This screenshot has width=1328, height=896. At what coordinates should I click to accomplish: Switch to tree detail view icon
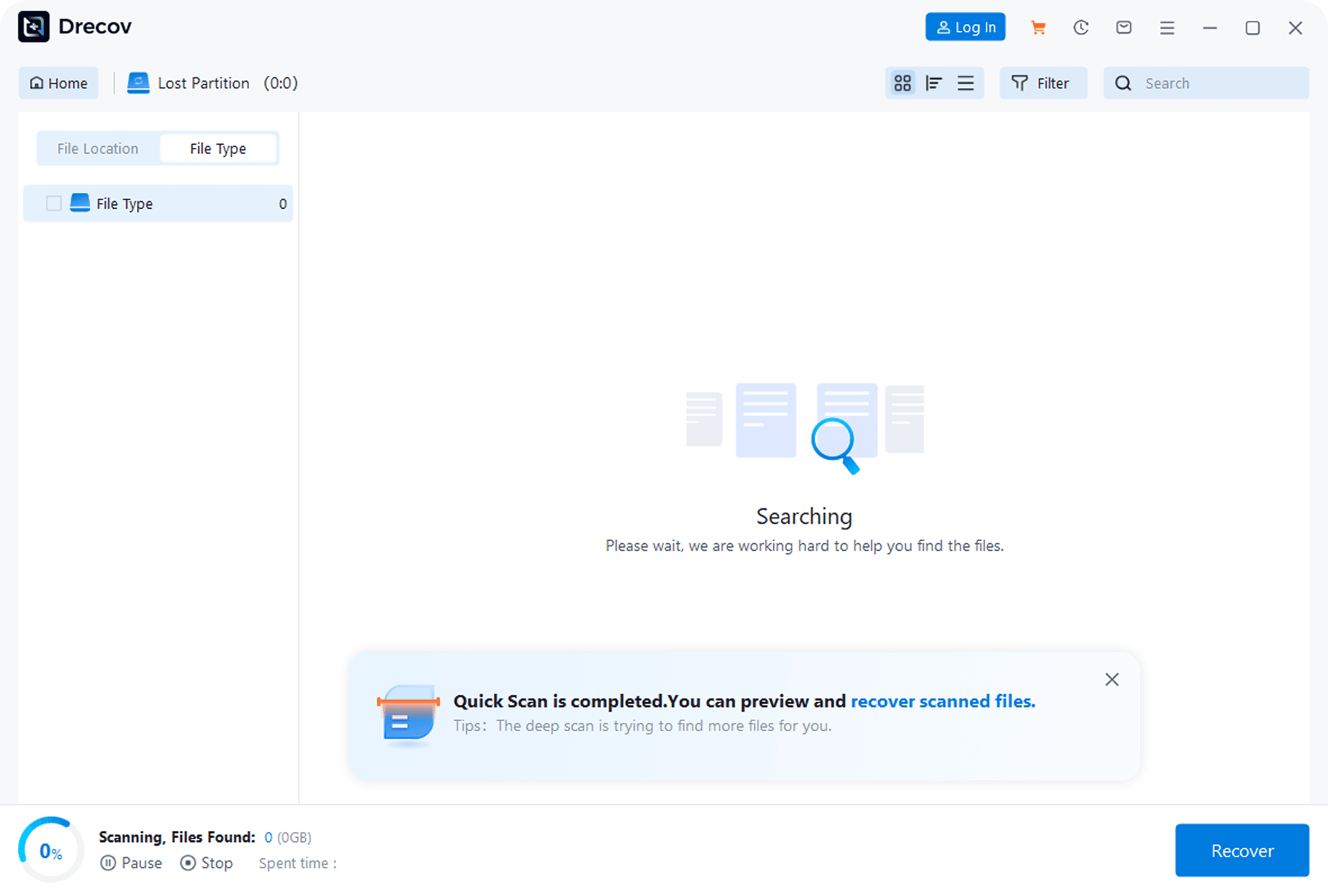(x=934, y=83)
